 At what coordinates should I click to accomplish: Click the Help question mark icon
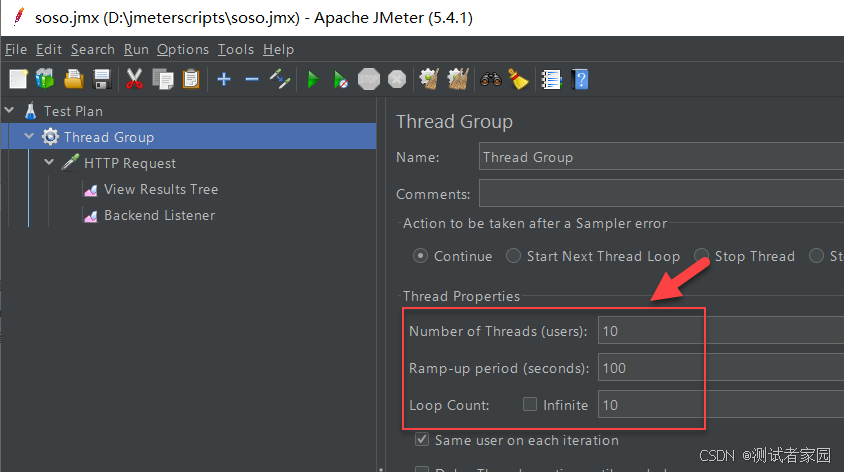click(x=580, y=79)
